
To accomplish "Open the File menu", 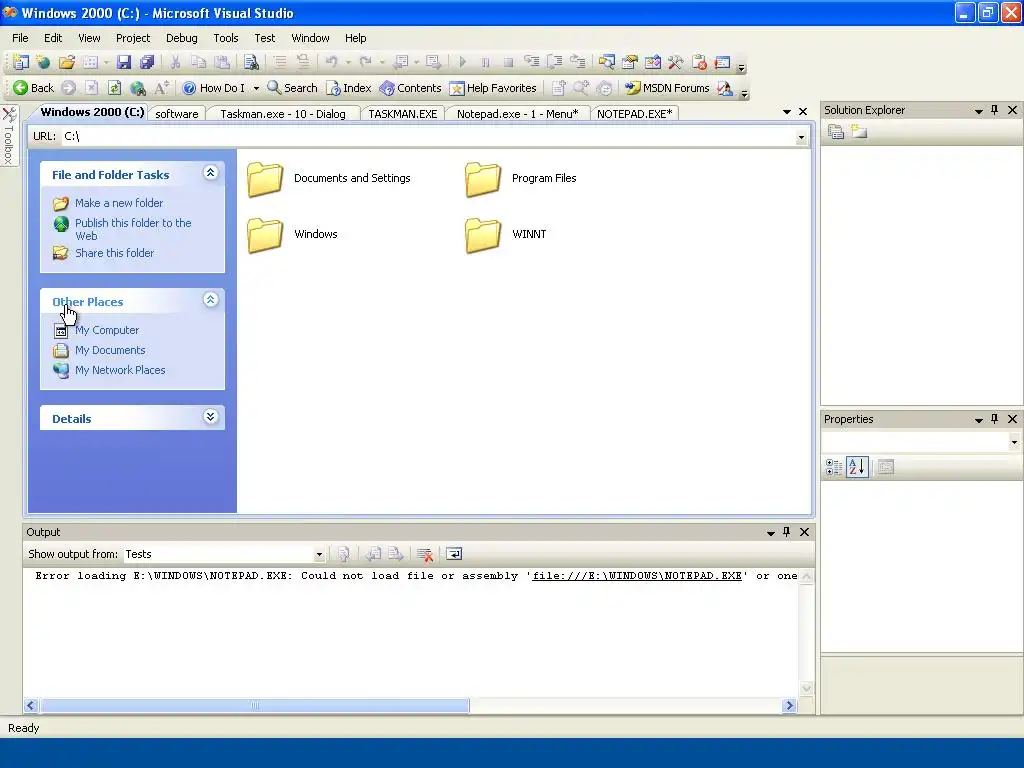I will pos(20,38).
